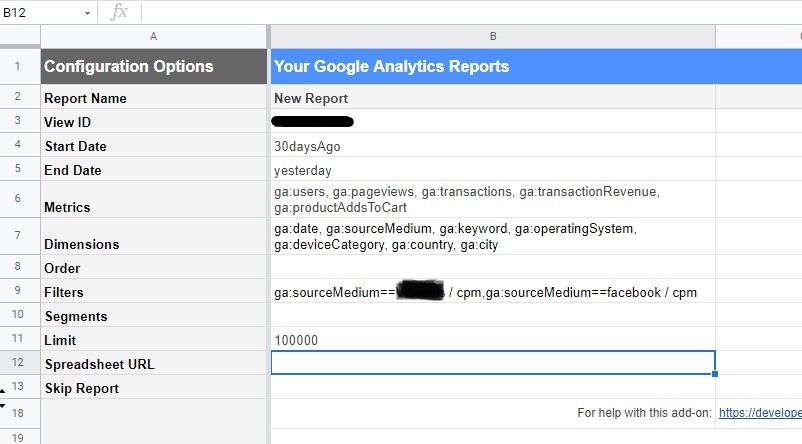Select the New Report cell

tap(493, 97)
